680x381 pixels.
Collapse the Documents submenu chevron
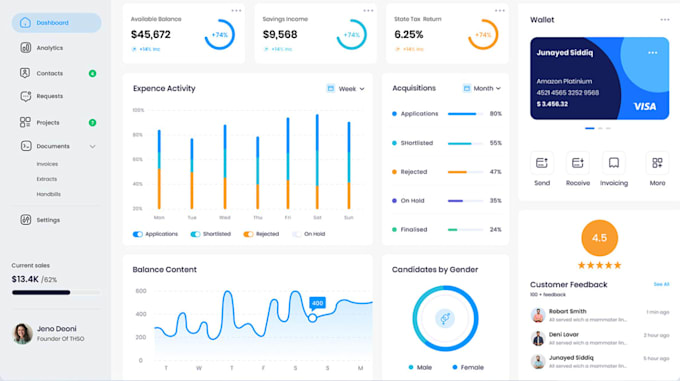[x=92, y=147]
